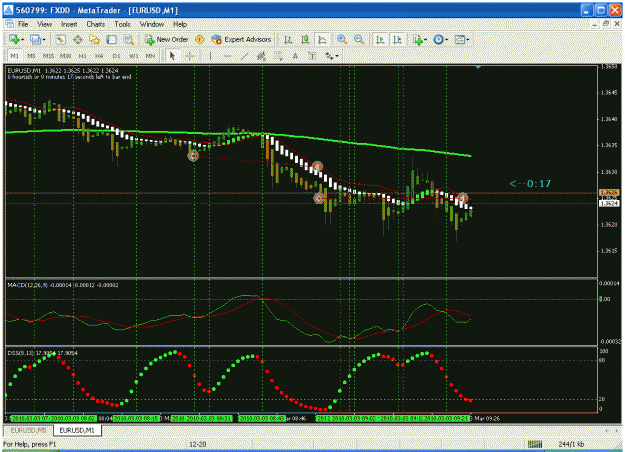Viewport: 625px width, 452px height.
Task: Toggle the Auto Scroll icon
Action: pos(380,39)
